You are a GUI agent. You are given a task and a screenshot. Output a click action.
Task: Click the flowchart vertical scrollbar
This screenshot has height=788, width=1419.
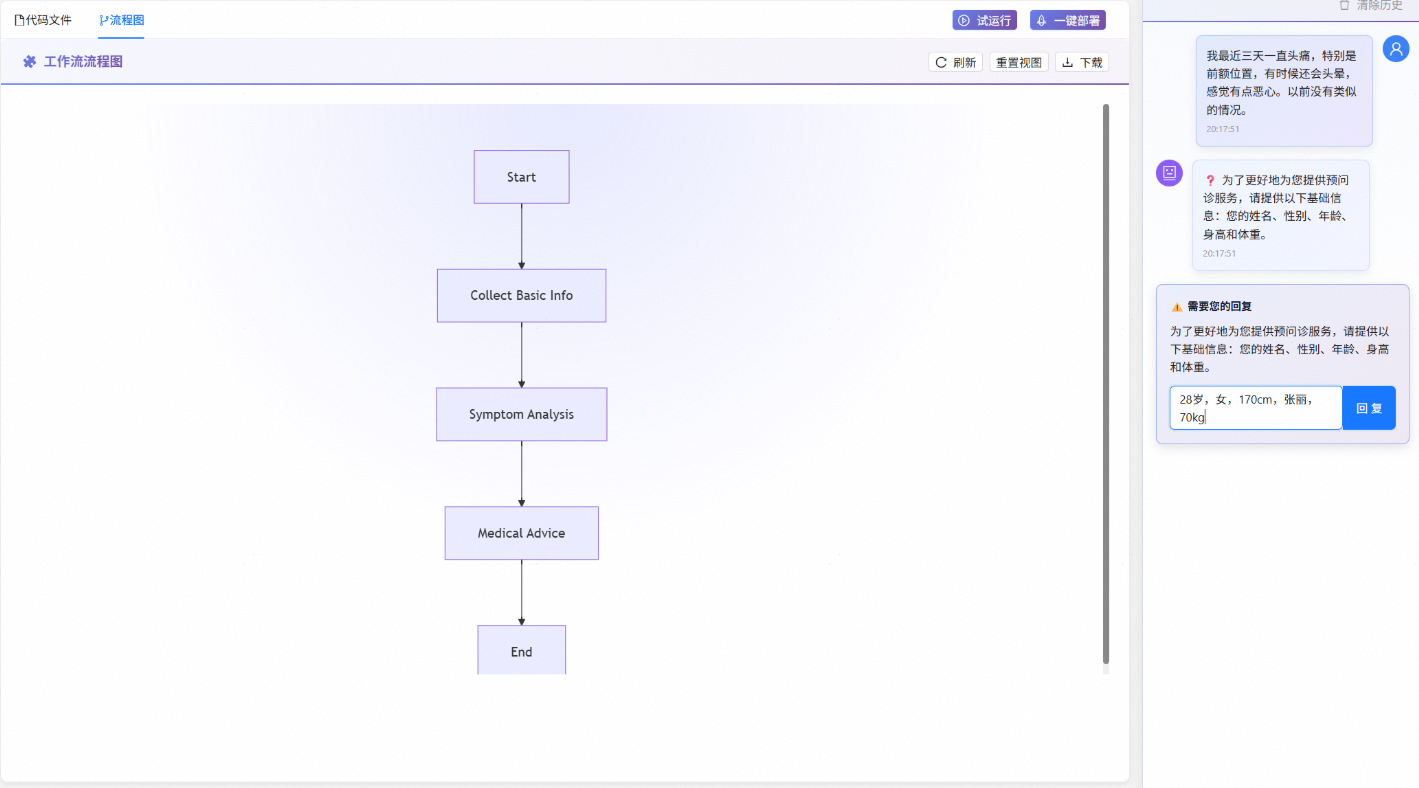1106,380
